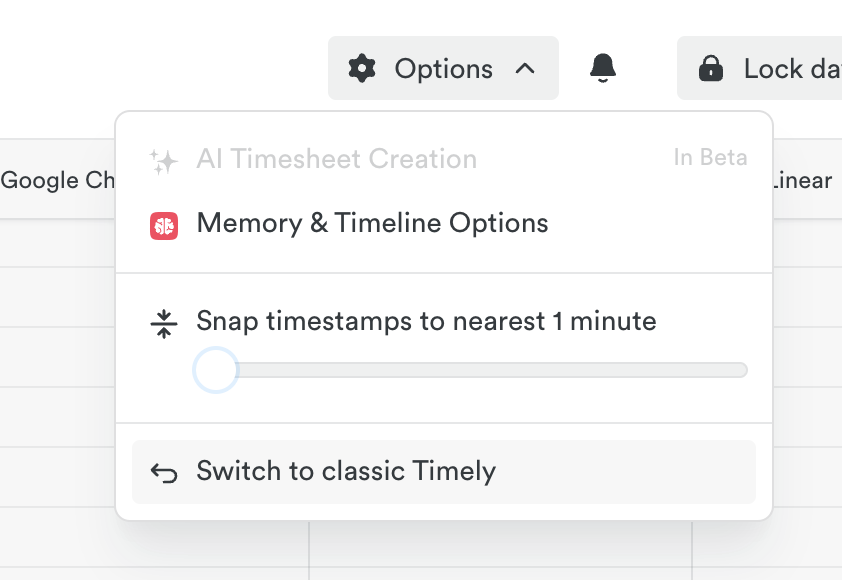Open Memory & Timeline Options entry
The width and height of the screenshot is (842, 580).
[372, 222]
